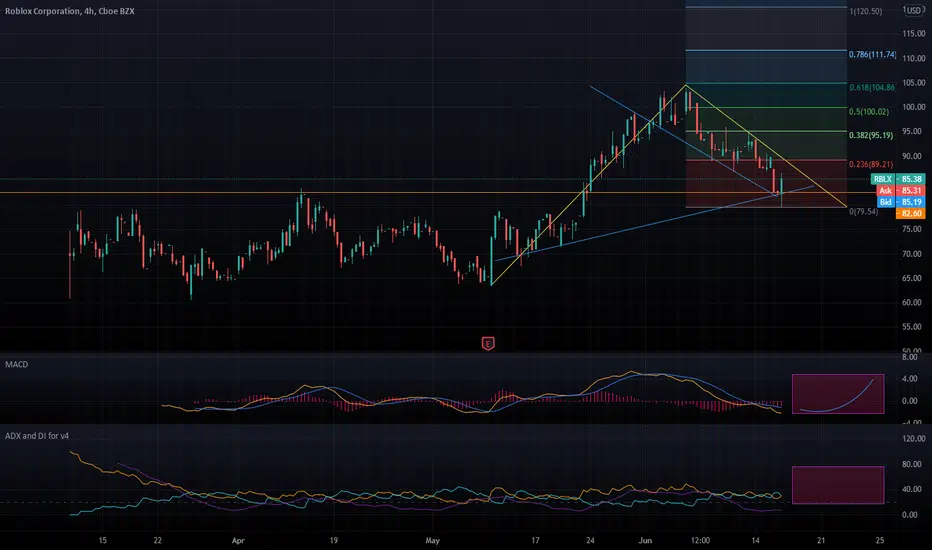Click the '22' date on time axis
This screenshot has width=932, height=550.
click(158, 540)
